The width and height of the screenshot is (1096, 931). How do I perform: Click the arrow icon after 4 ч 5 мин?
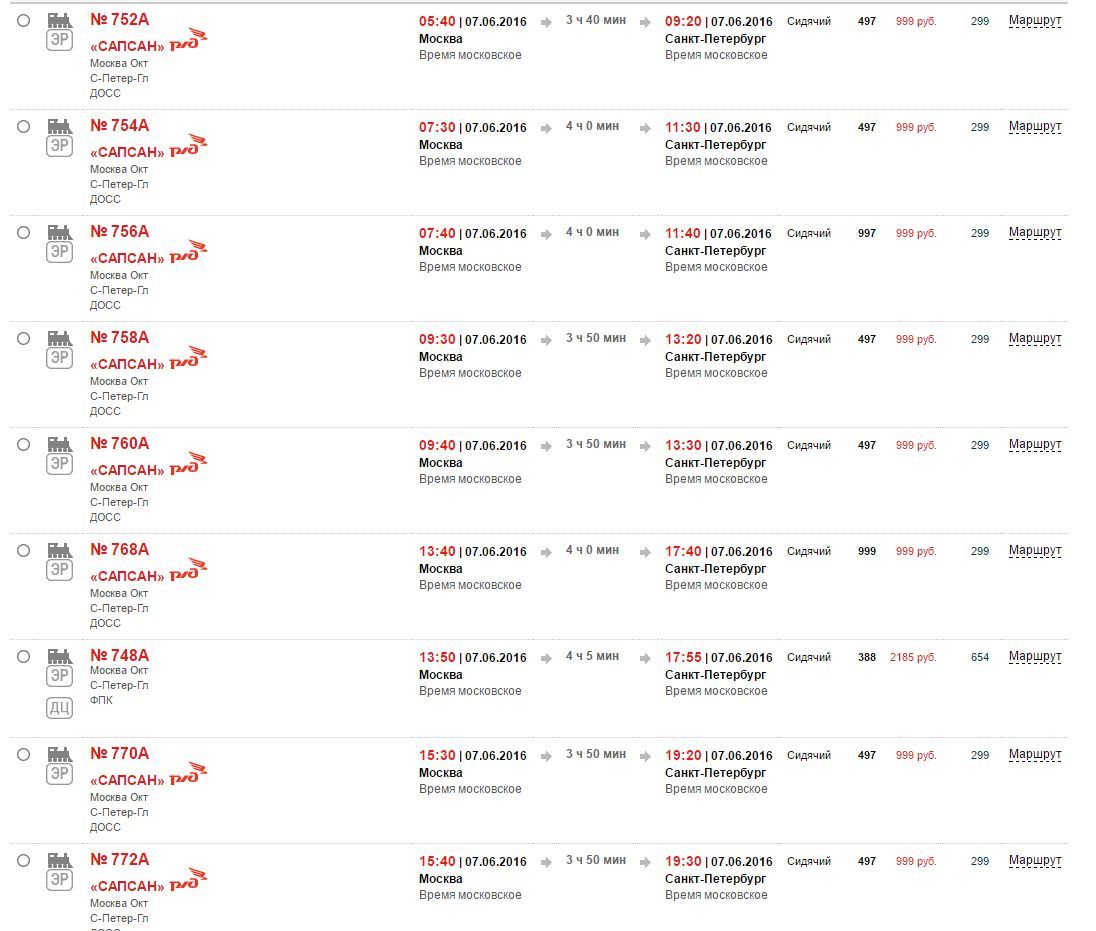click(x=643, y=658)
